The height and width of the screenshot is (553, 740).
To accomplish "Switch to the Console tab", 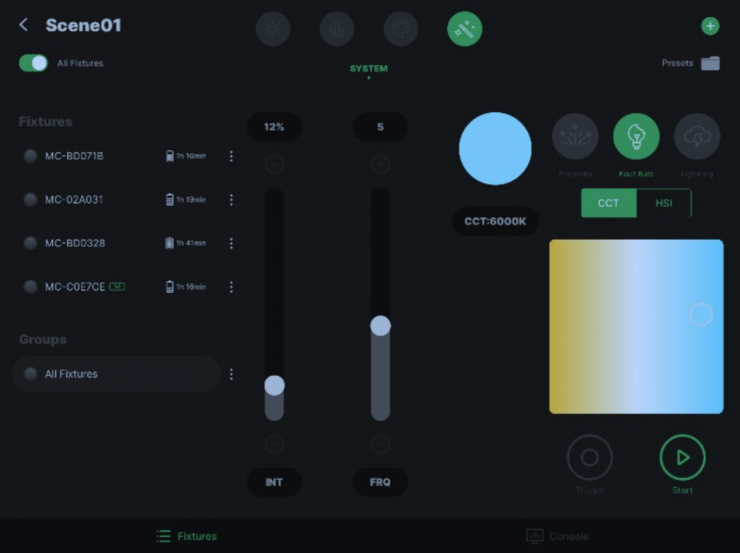I will (x=558, y=536).
